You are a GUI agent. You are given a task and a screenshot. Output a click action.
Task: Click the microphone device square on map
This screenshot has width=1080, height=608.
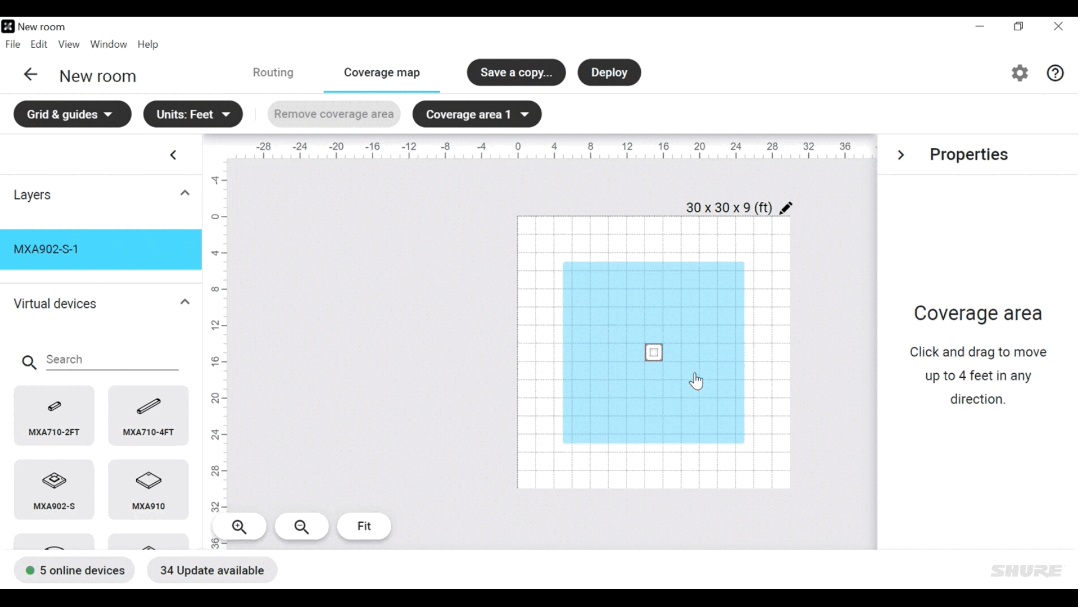tap(654, 353)
